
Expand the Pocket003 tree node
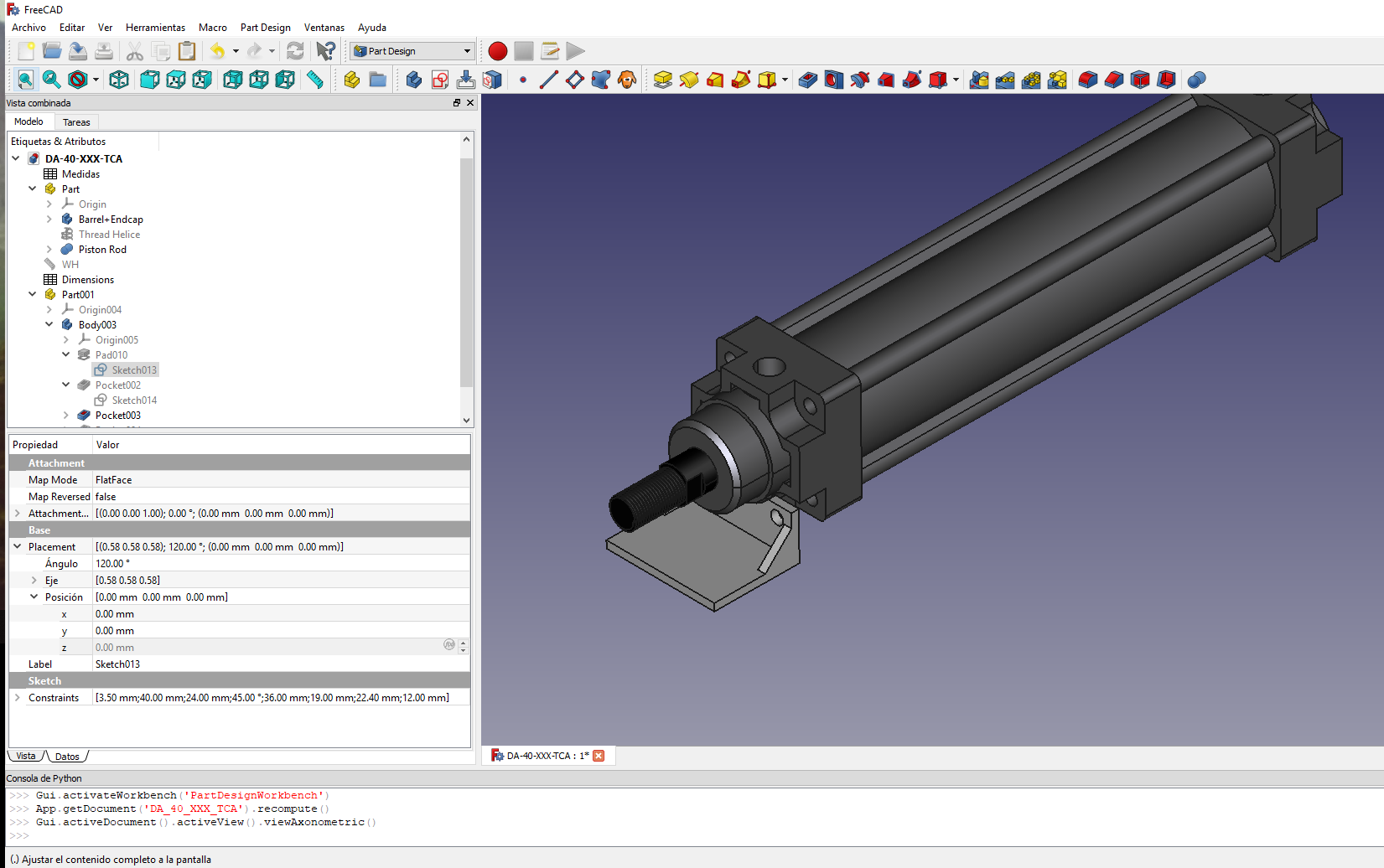(x=66, y=415)
